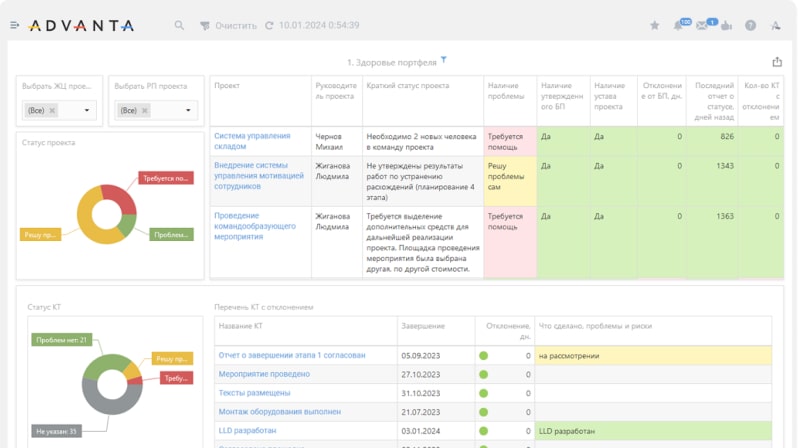Image resolution: width=800 pixels, height=448 pixels.
Task: Open the help question mark icon
Action: tap(750, 25)
